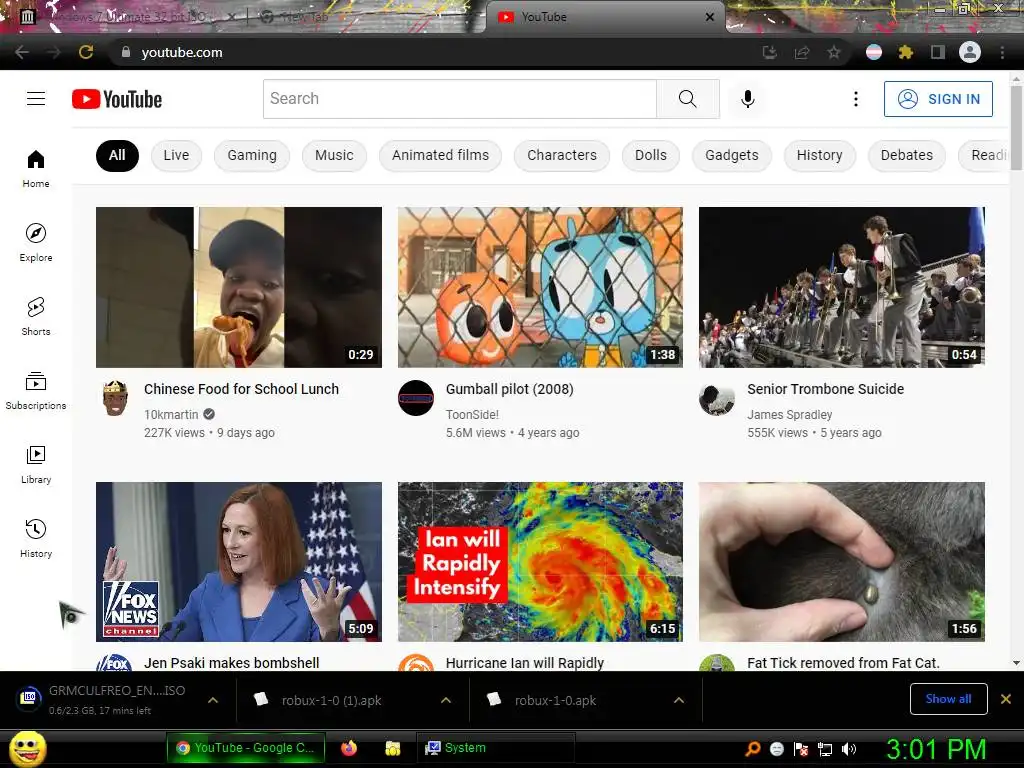
Task: Select the Live filter chip
Action: pos(176,155)
